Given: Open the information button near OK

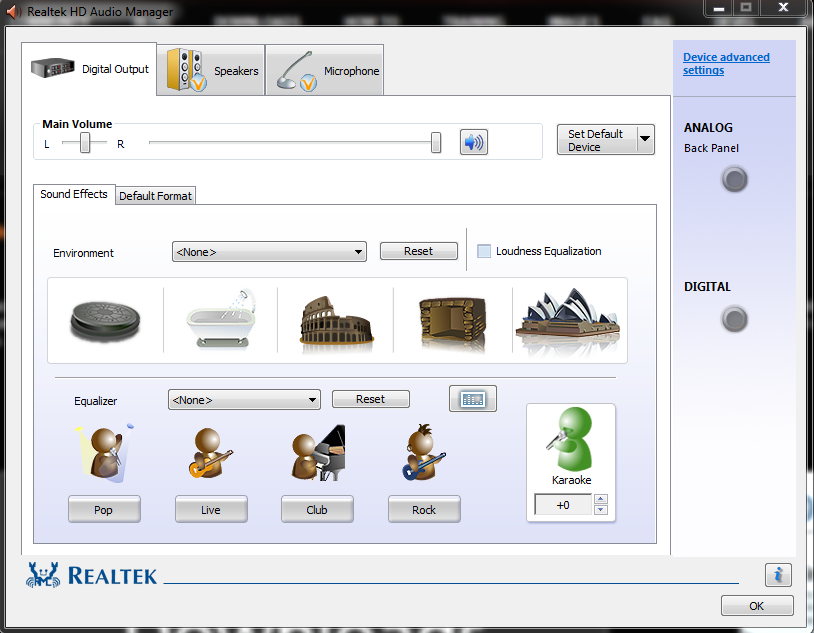Looking at the screenshot, I should click(778, 575).
